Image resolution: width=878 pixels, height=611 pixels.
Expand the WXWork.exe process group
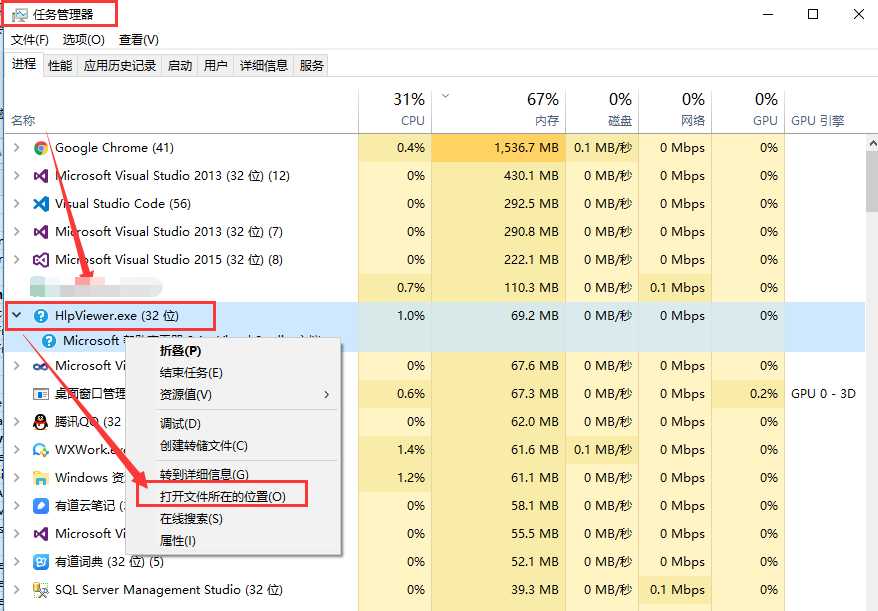[17, 450]
